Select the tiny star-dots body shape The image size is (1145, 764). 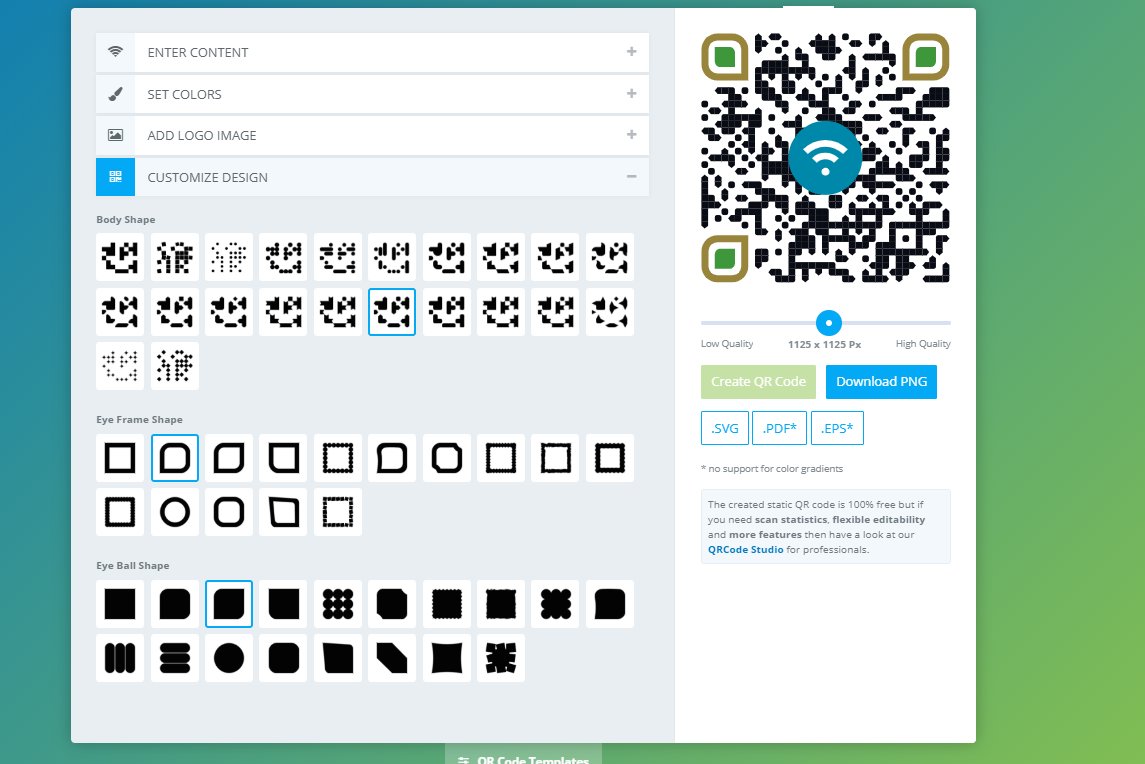[120, 366]
